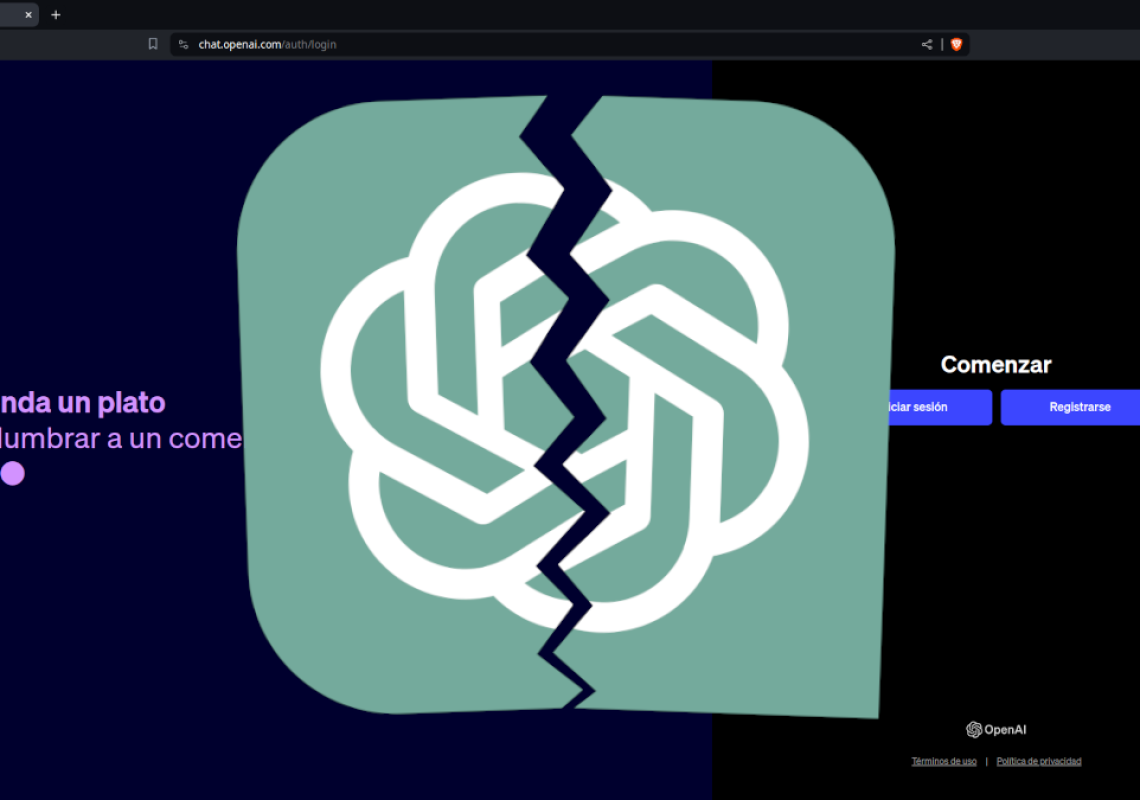Click the OpenAI logo in footer

click(996, 729)
